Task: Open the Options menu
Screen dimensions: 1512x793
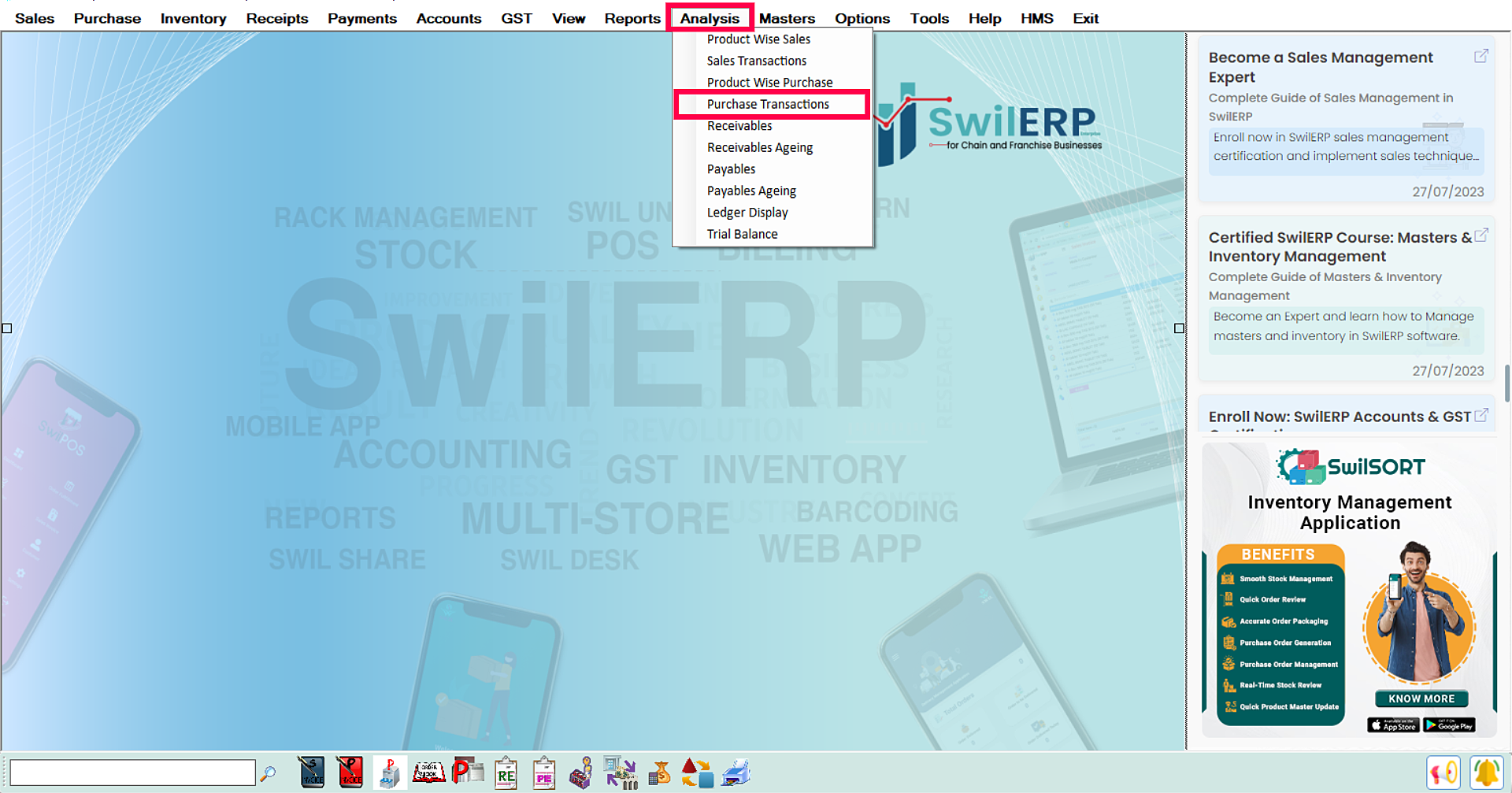Action: pos(862,18)
